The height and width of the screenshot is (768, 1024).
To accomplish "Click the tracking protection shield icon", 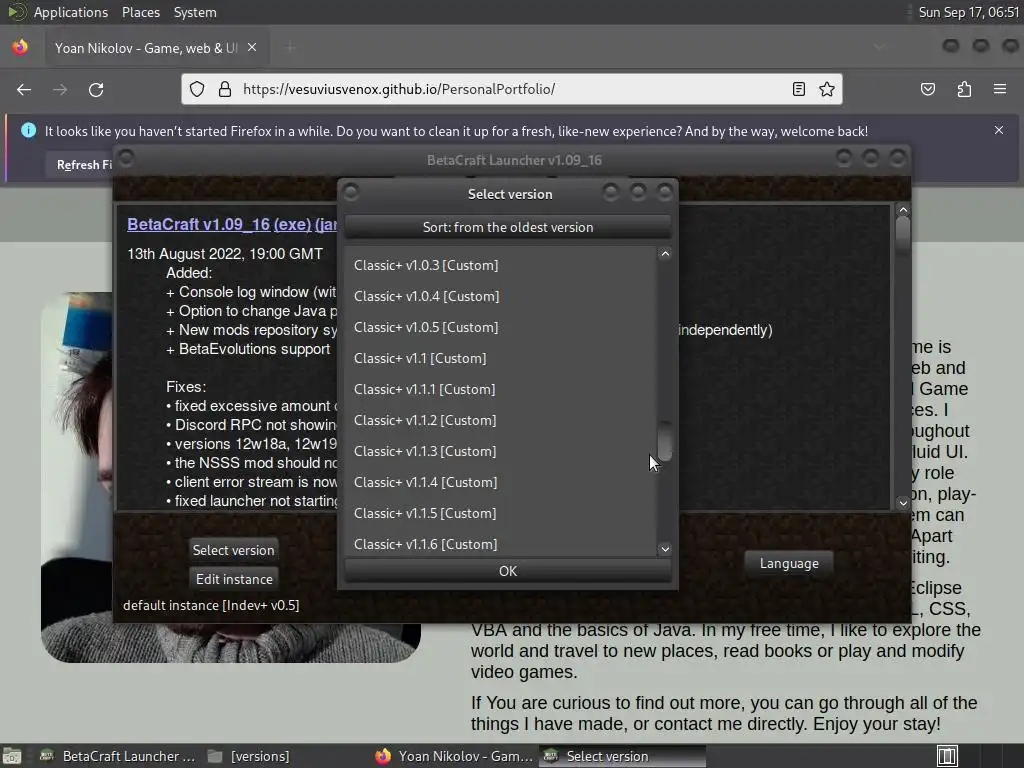I will click(x=197, y=89).
